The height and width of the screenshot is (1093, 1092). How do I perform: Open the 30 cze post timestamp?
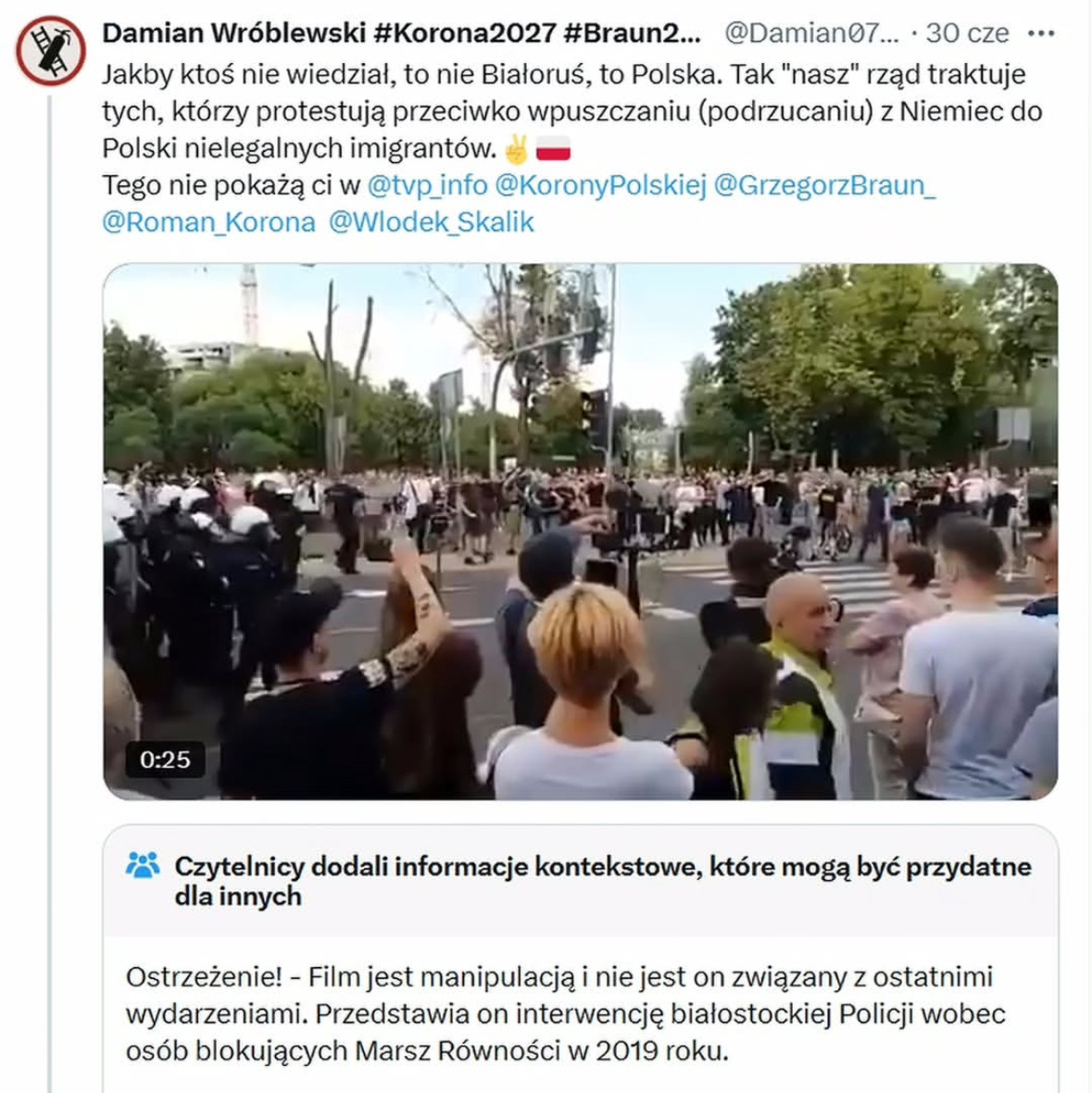967,32
